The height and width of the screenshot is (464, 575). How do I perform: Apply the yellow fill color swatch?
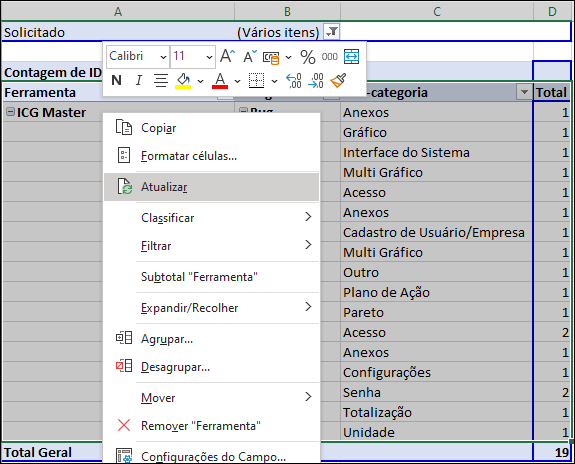click(x=183, y=80)
